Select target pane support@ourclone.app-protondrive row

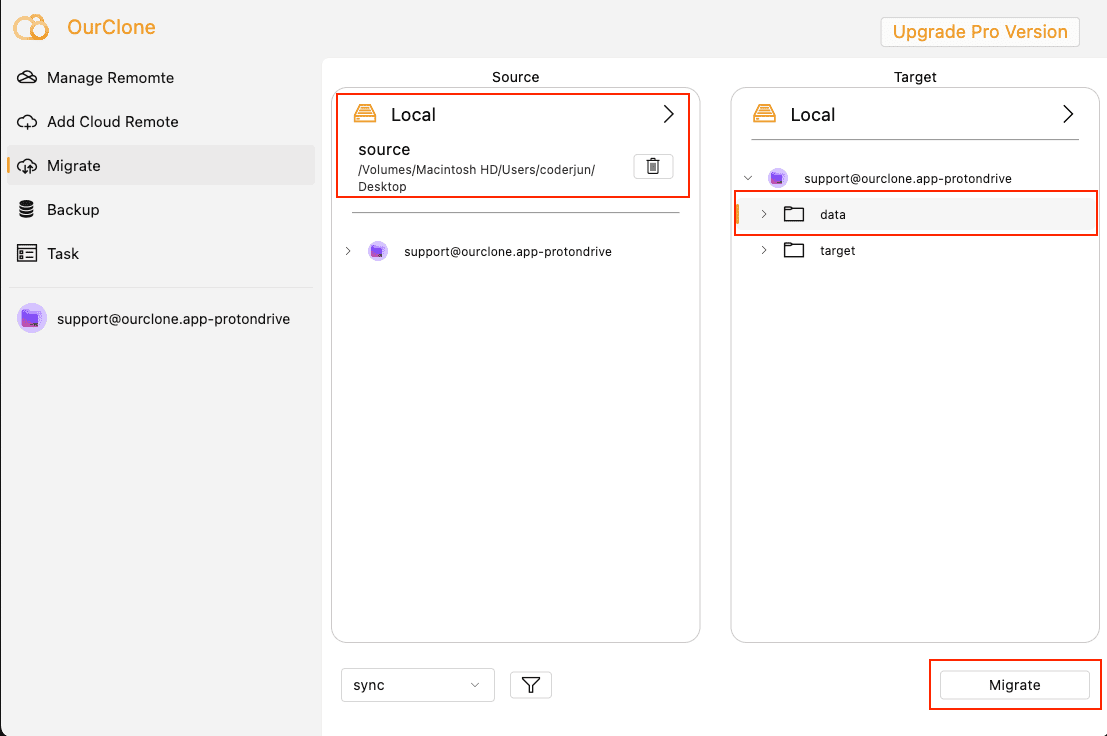[915, 178]
